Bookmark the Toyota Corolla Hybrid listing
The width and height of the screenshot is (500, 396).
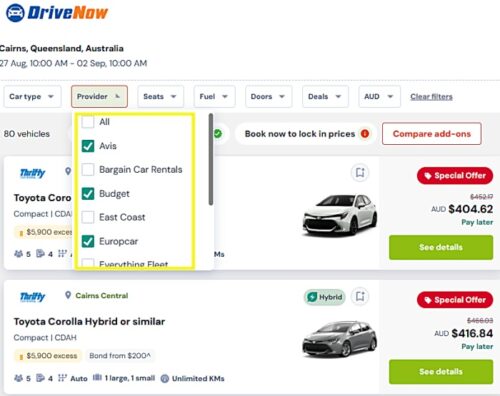pyautogui.click(x=360, y=296)
